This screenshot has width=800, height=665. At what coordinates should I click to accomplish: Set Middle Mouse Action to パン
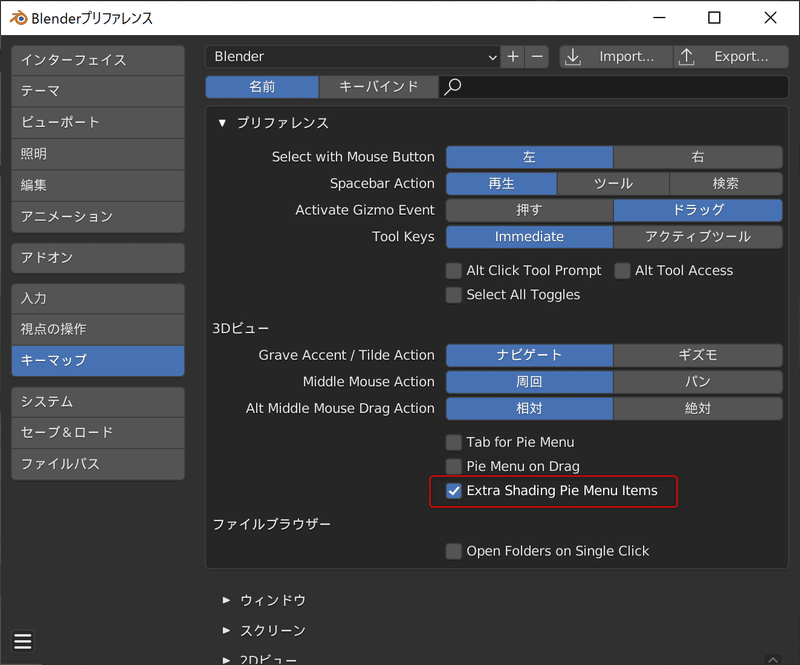pos(697,382)
